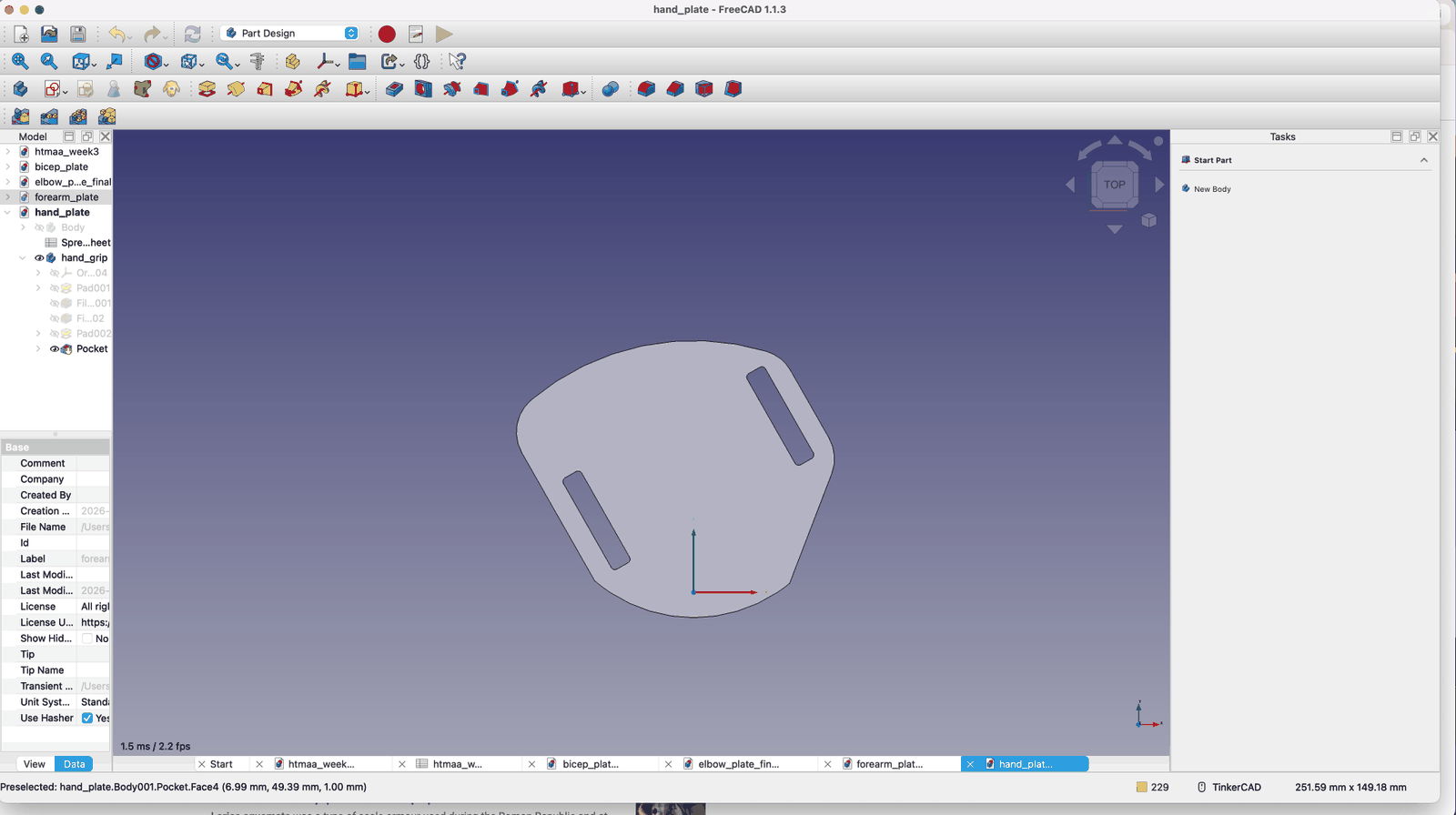
Task: Click the Pad tool icon
Action: (207, 89)
